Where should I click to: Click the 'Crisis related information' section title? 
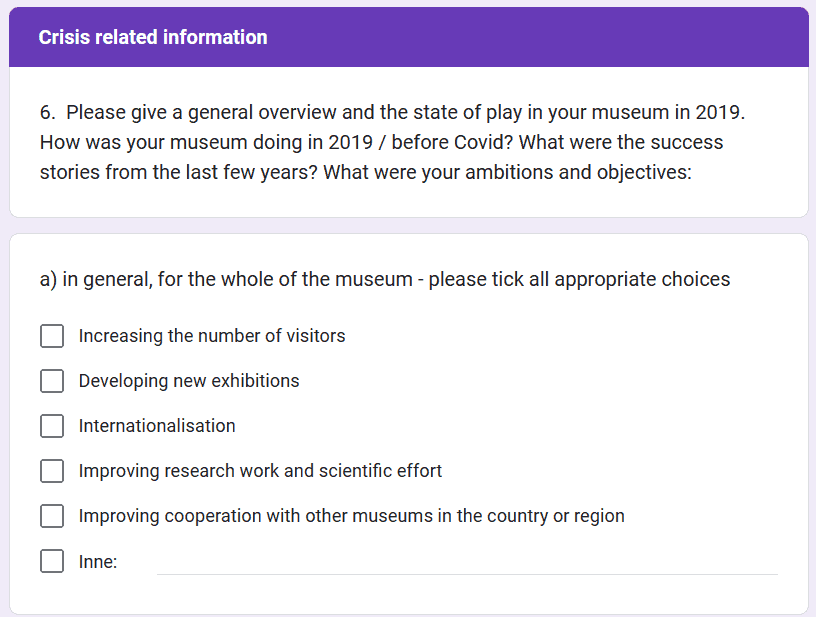click(153, 37)
